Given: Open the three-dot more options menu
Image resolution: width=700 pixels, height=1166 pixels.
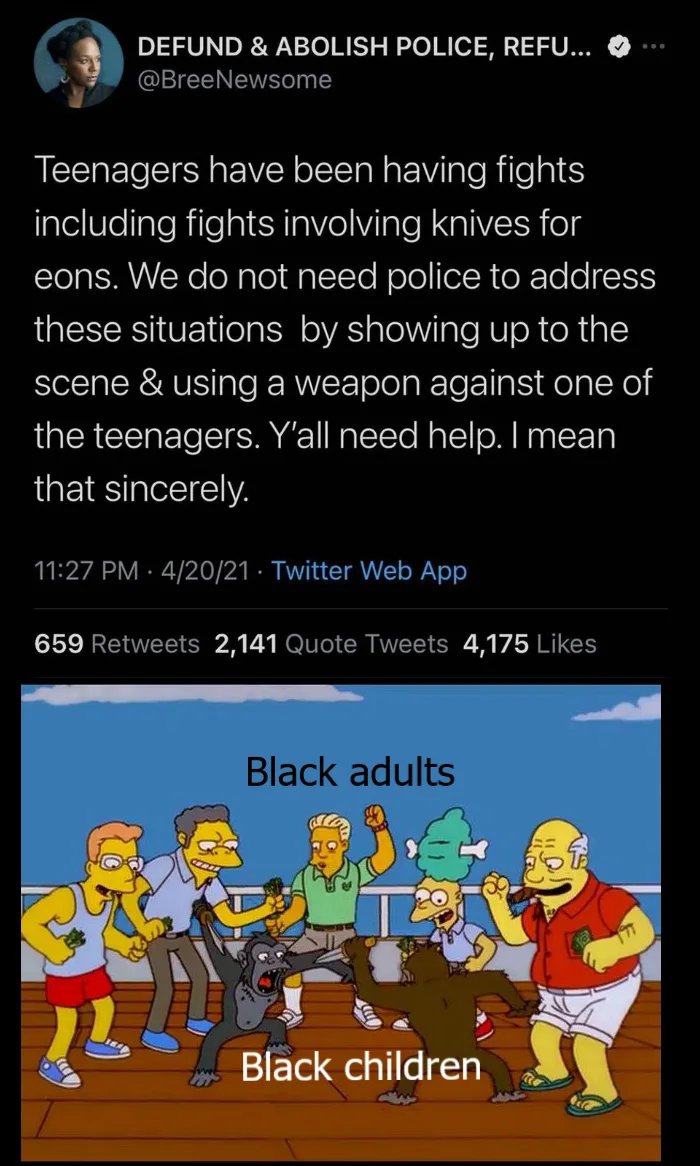Looking at the screenshot, I should click(651, 46).
